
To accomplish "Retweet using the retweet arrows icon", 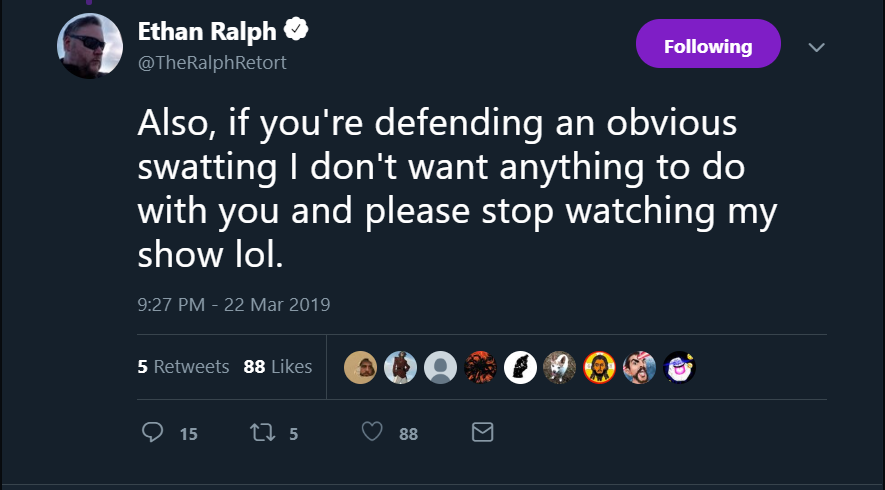I will 262,432.
